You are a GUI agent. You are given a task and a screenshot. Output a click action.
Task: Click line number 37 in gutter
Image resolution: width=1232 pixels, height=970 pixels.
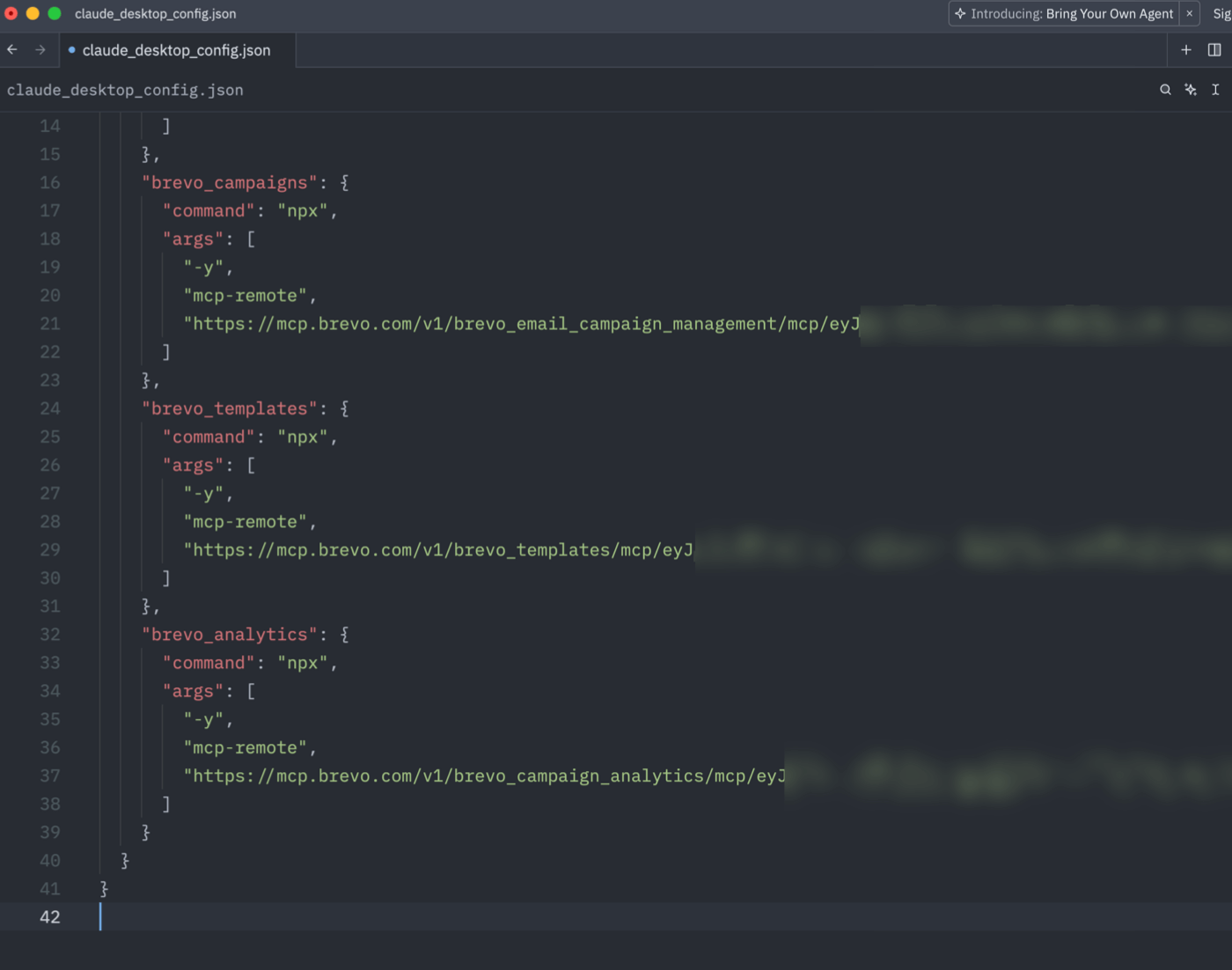tap(50, 776)
